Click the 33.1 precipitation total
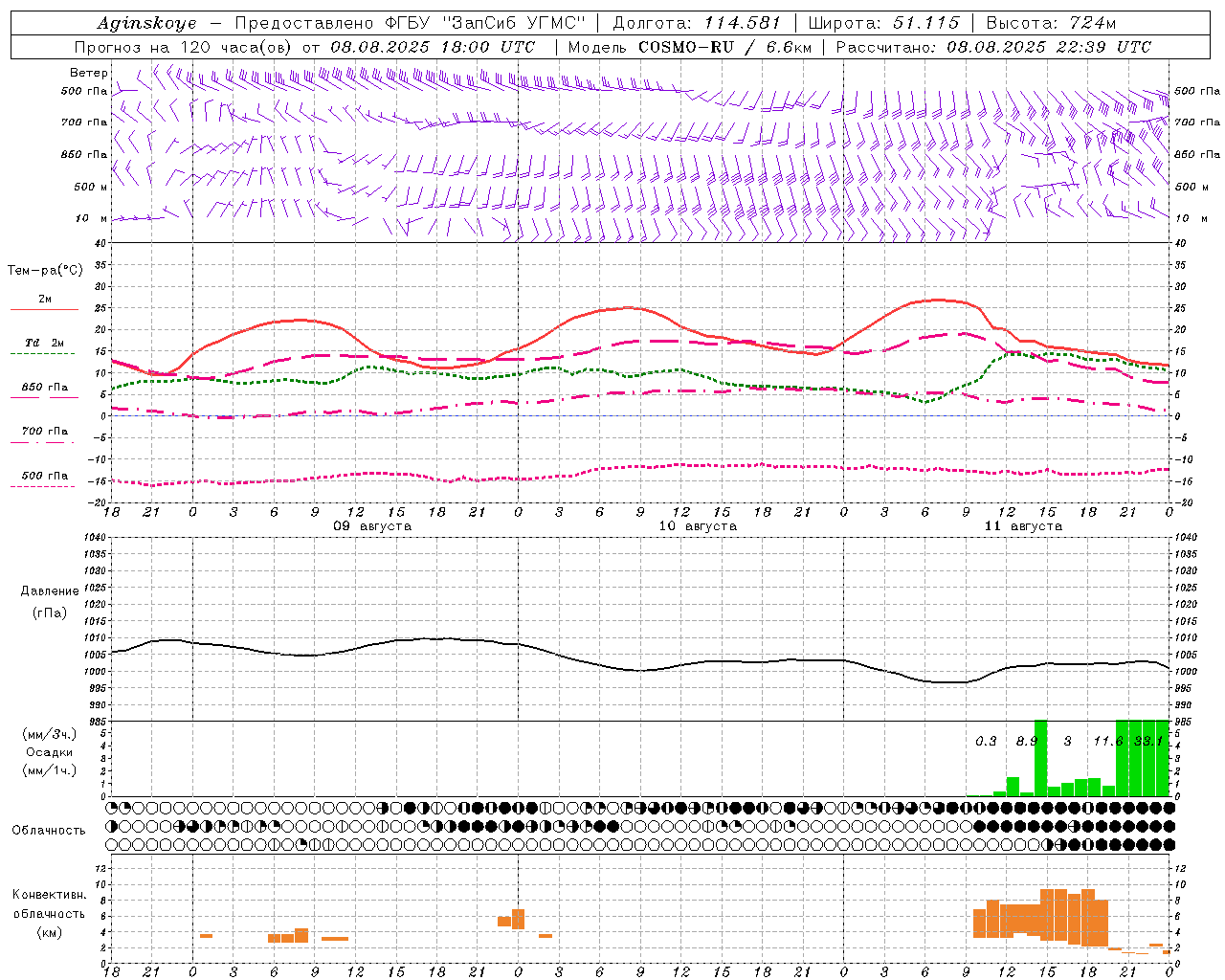The width and height of the screenshot is (1225, 980). [x=1148, y=741]
